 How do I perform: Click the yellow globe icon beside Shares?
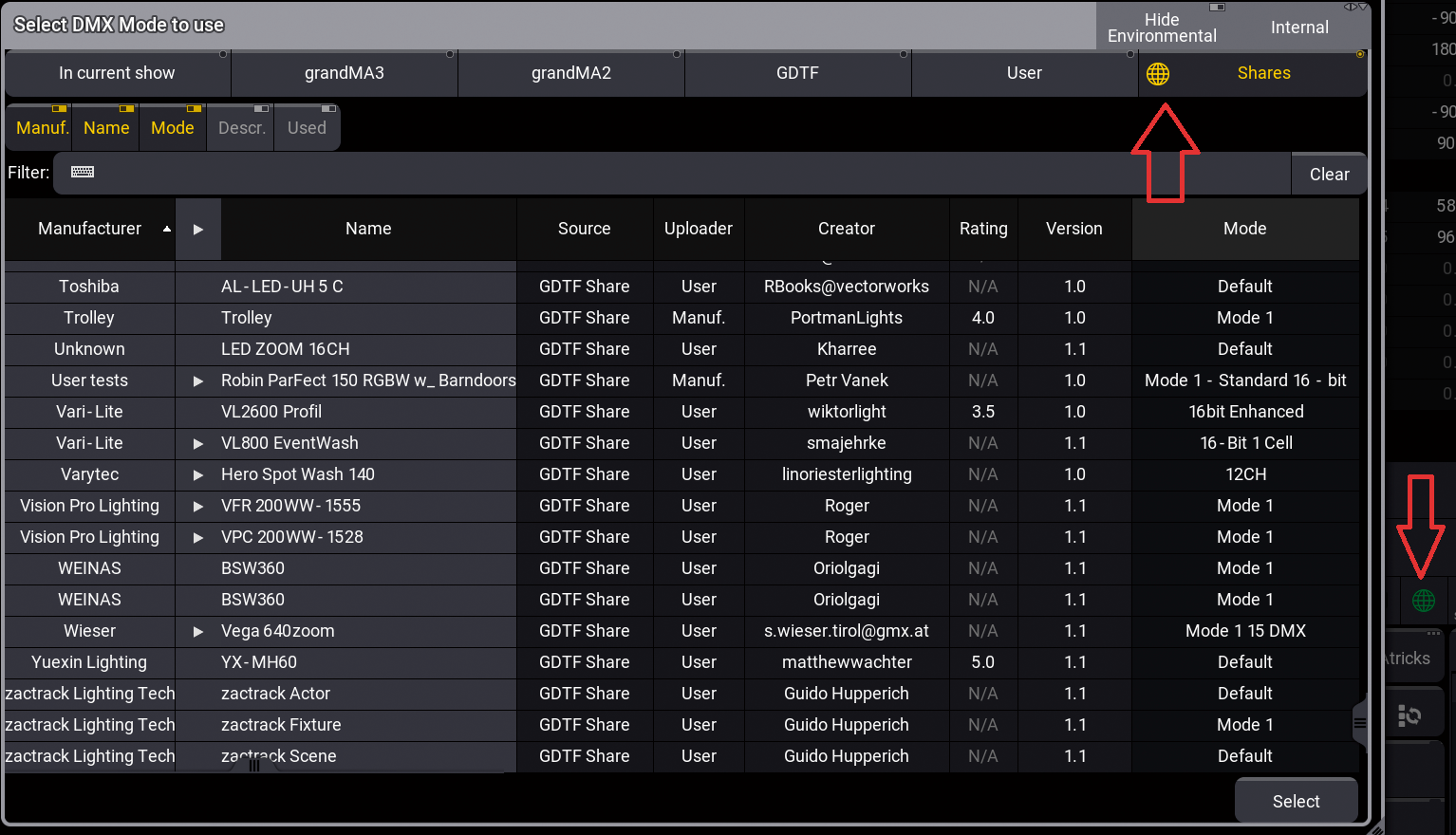click(x=1157, y=74)
